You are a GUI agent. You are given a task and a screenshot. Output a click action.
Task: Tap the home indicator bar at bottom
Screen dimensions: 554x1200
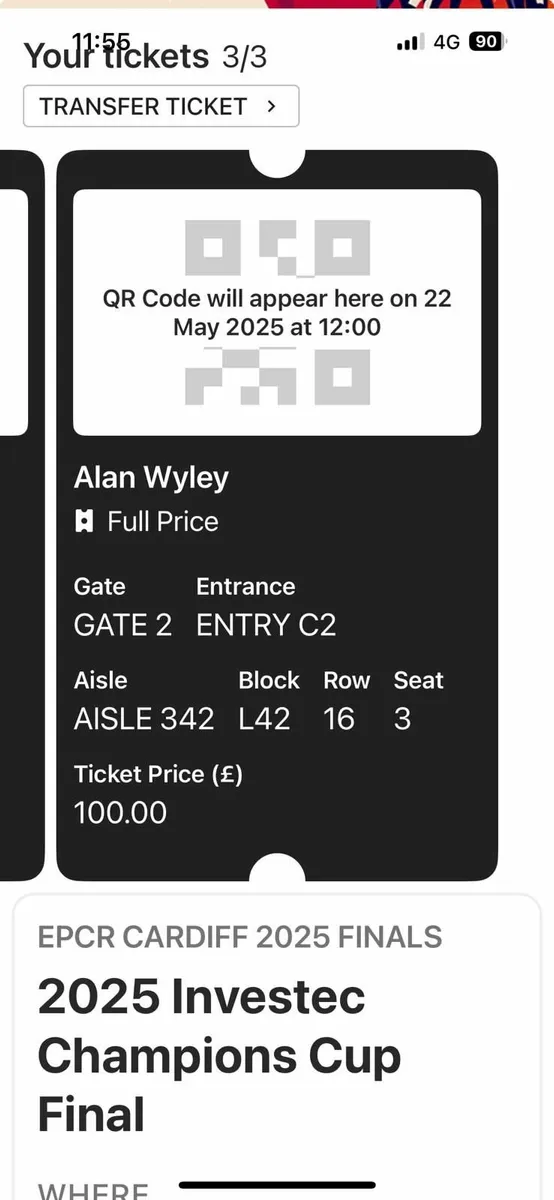[x=277, y=1185]
